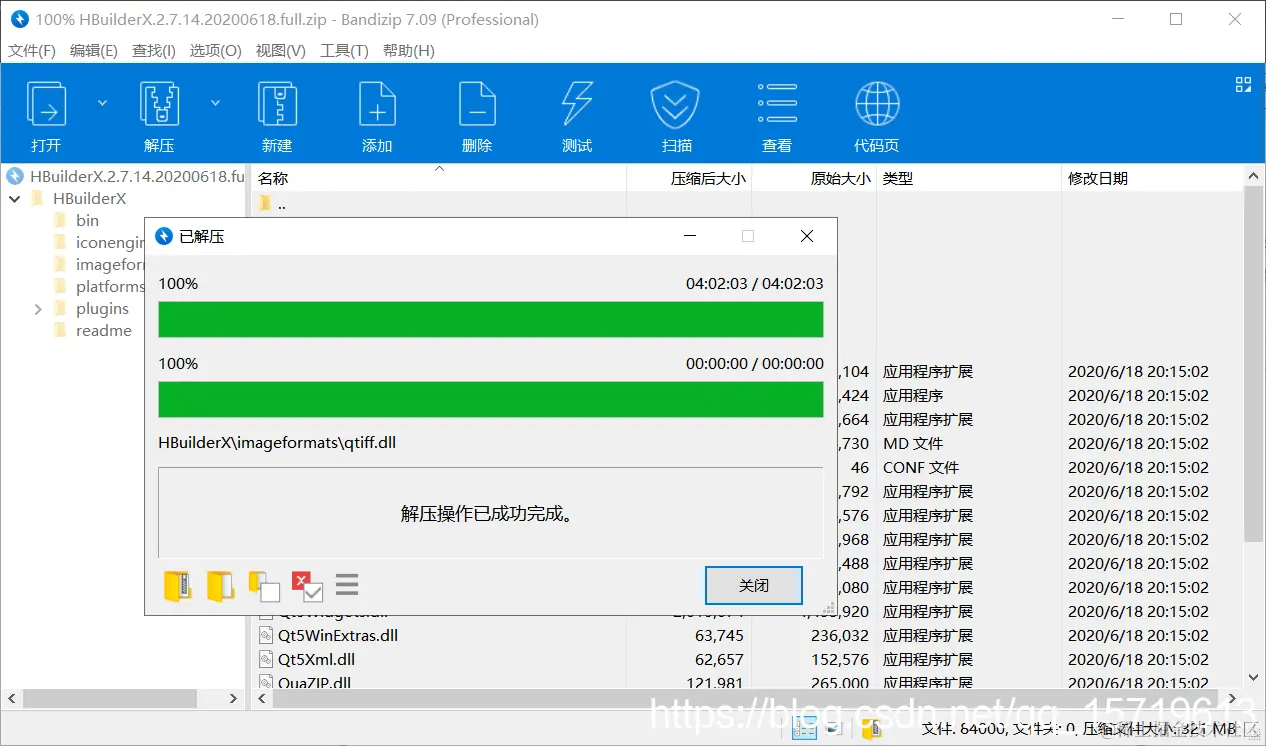The width and height of the screenshot is (1266, 746).
Task: Click the open-archive folder icon in extraction dialog
Action: [x=177, y=586]
